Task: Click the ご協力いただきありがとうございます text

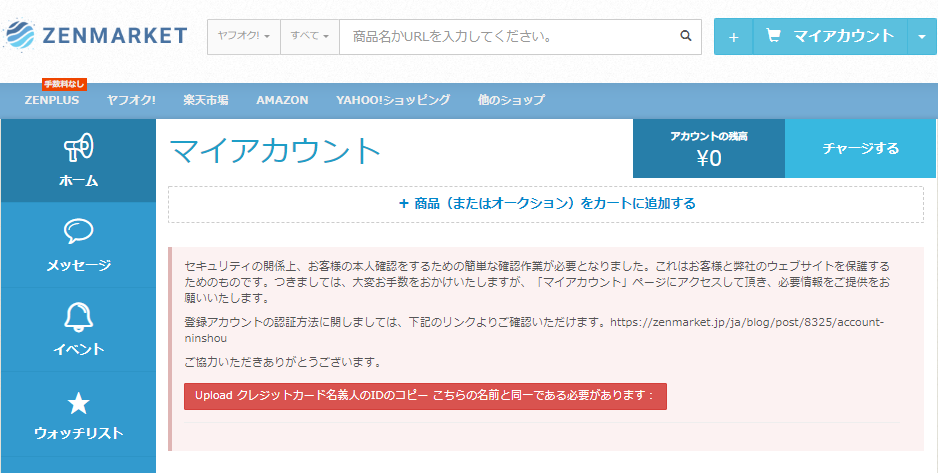Action: 282,362
